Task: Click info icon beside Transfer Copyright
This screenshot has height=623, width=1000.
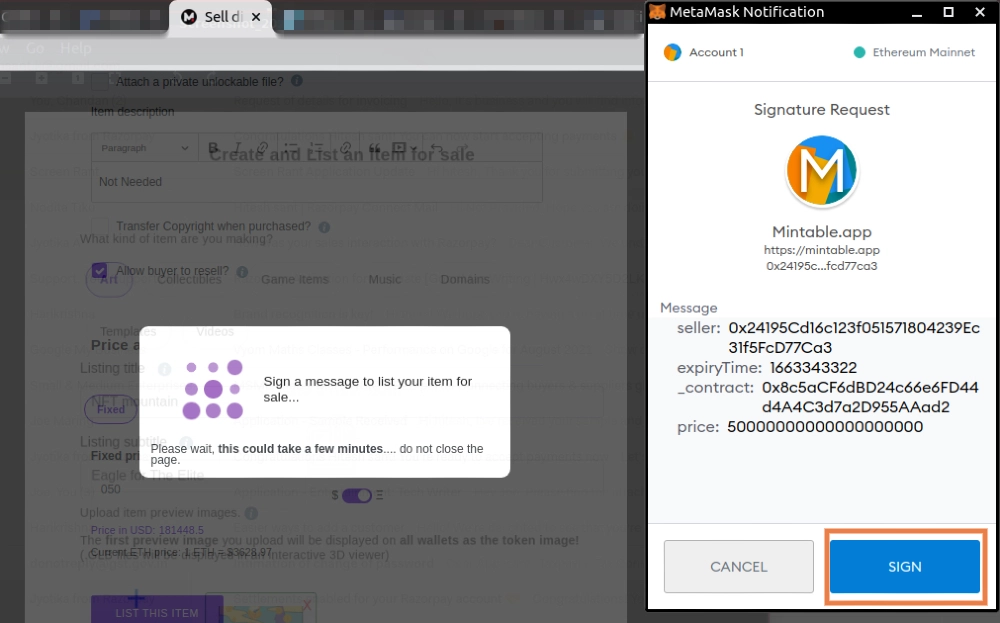Action: pos(324,227)
